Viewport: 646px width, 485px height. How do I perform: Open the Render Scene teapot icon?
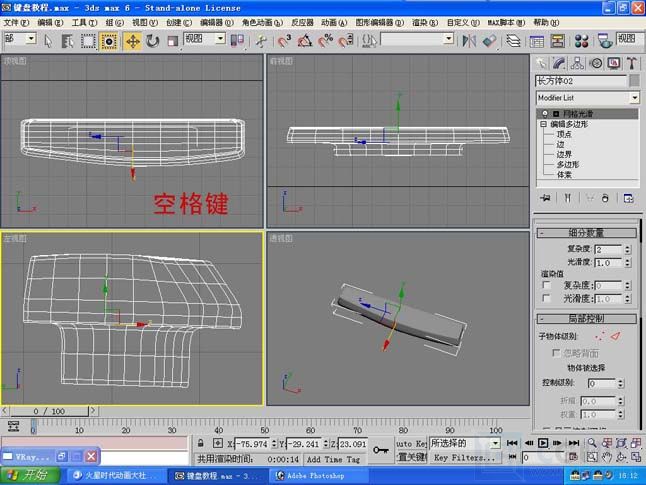tap(605, 41)
